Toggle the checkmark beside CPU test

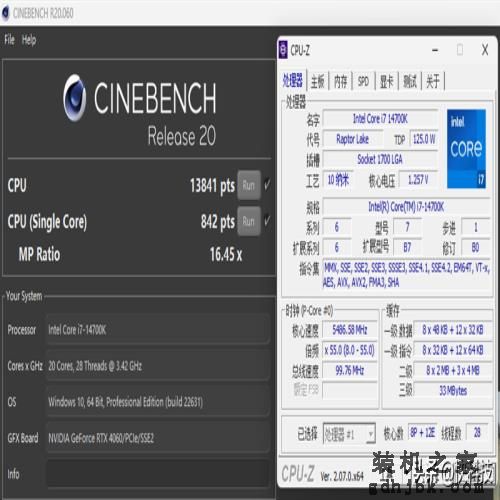click(267, 184)
